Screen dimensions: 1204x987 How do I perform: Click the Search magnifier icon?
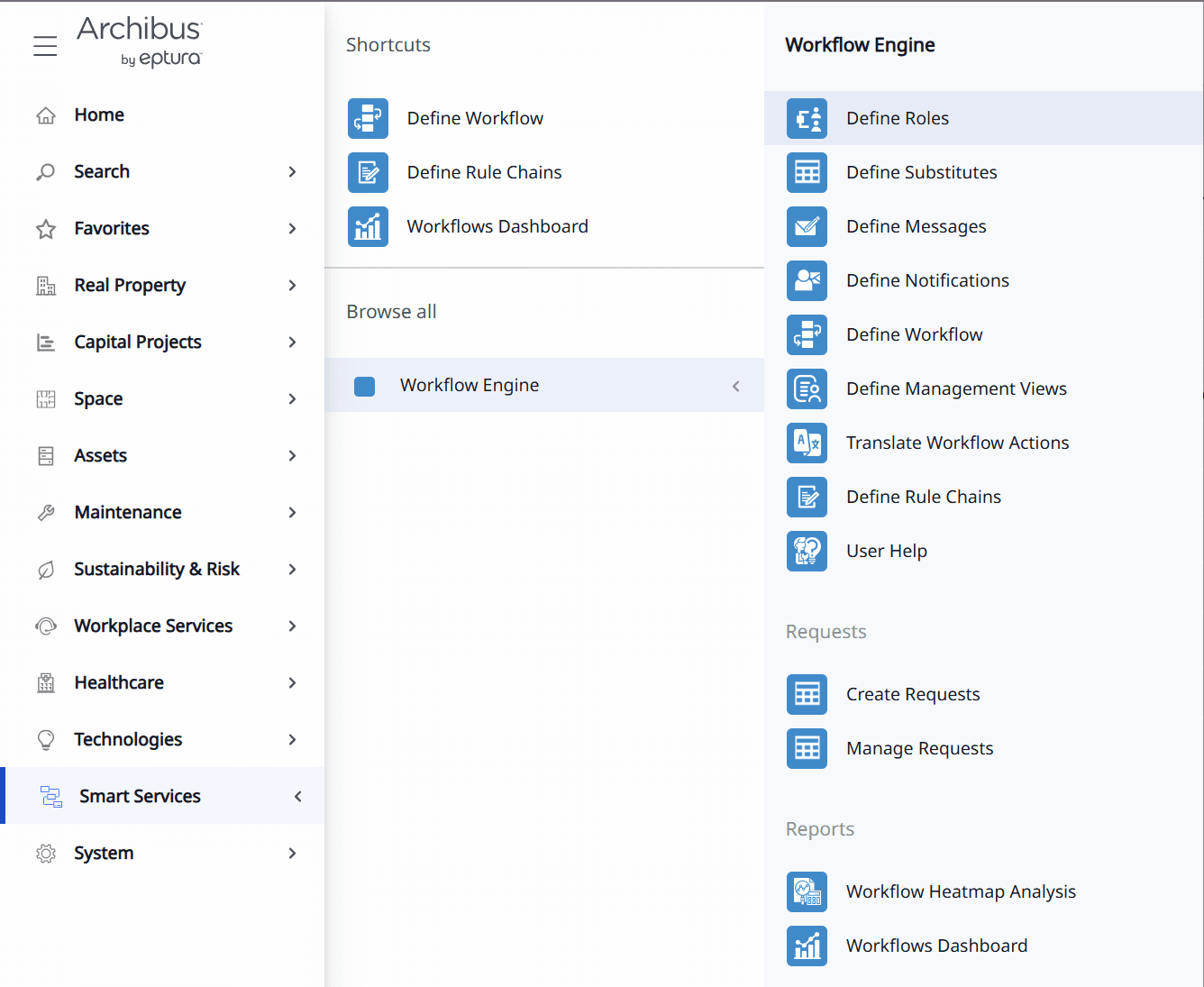click(x=46, y=172)
